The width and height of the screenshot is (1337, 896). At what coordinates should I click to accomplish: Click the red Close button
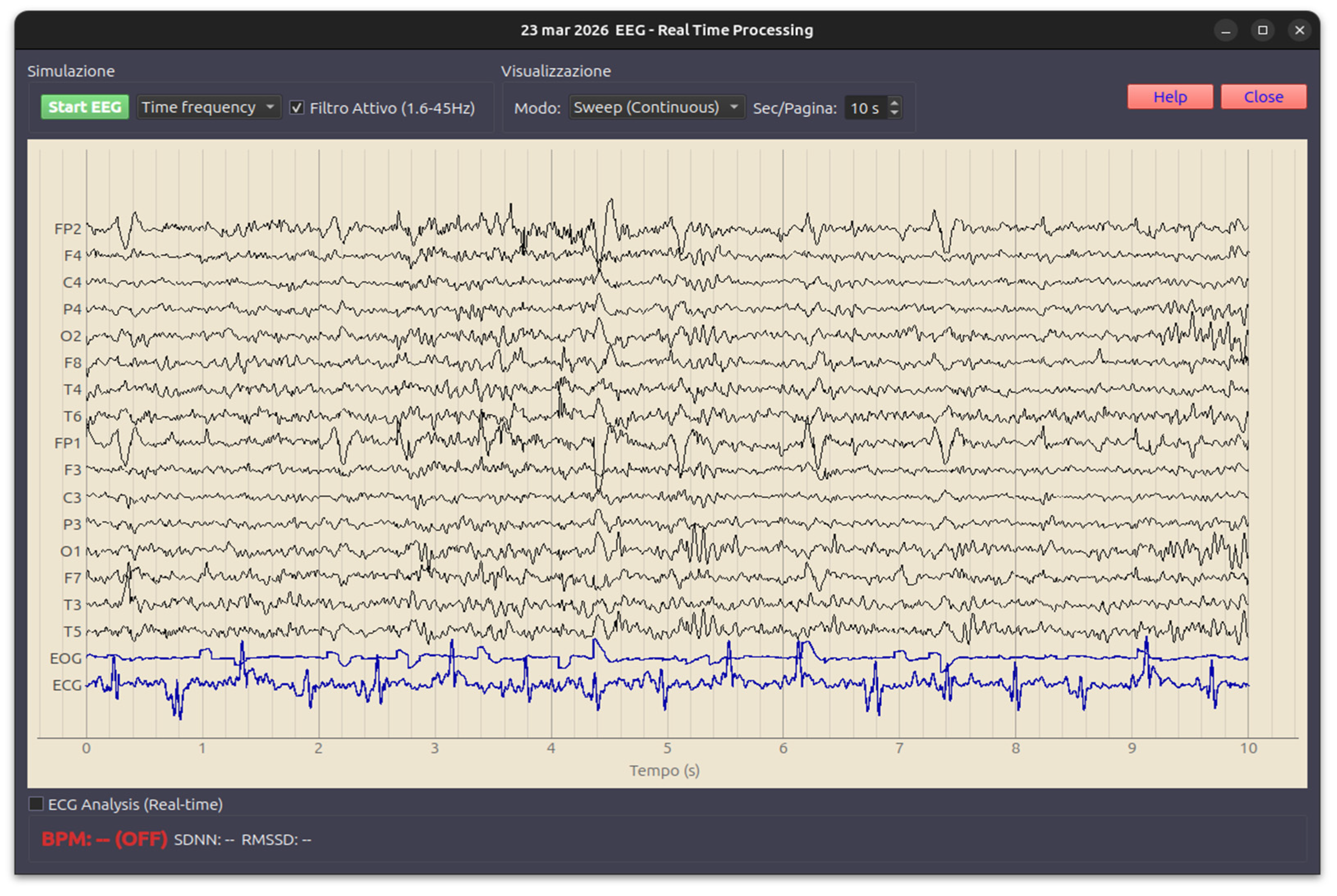coord(1264,97)
